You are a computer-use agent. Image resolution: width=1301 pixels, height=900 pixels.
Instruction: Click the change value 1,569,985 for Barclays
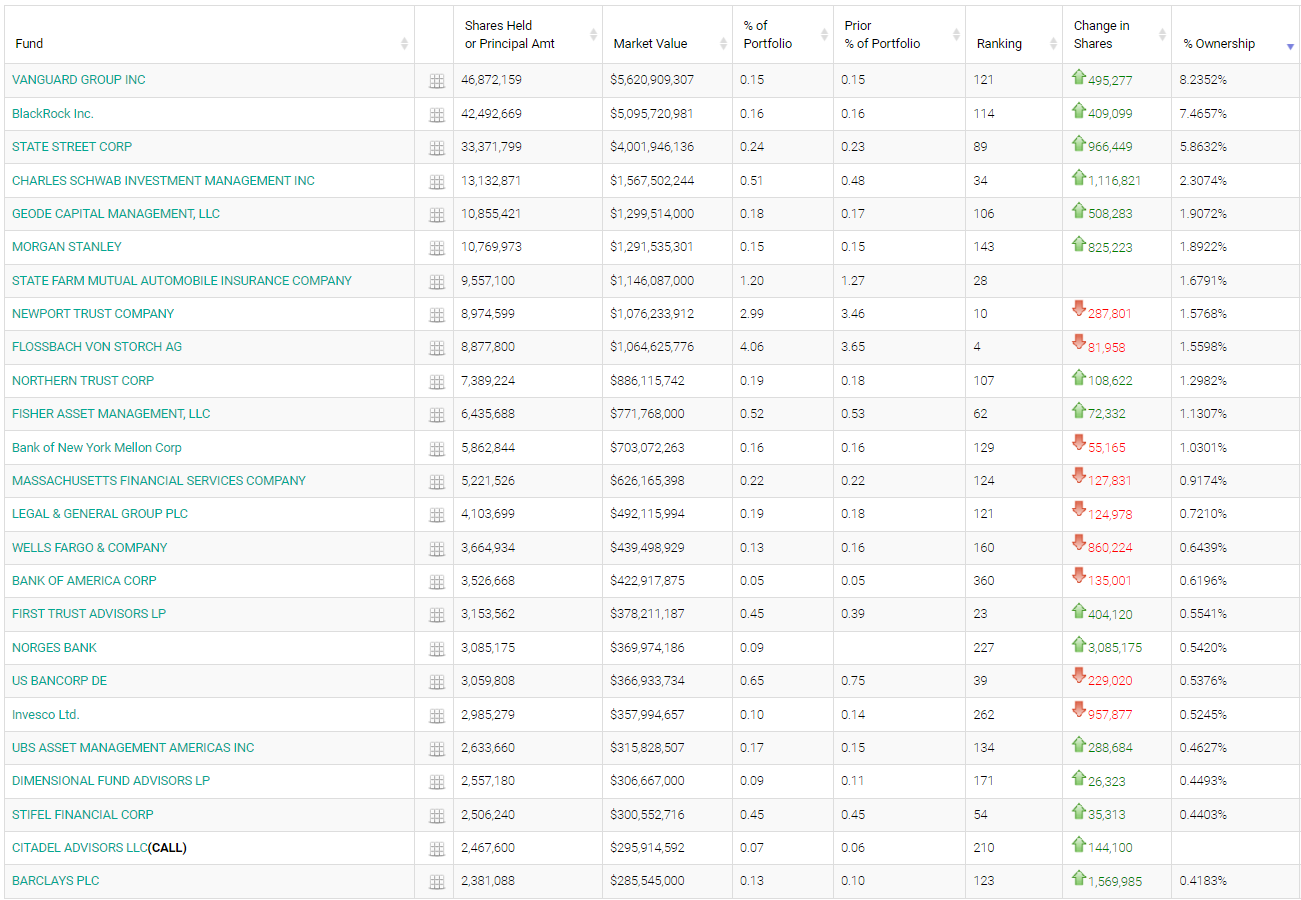pyautogui.click(x=1115, y=882)
